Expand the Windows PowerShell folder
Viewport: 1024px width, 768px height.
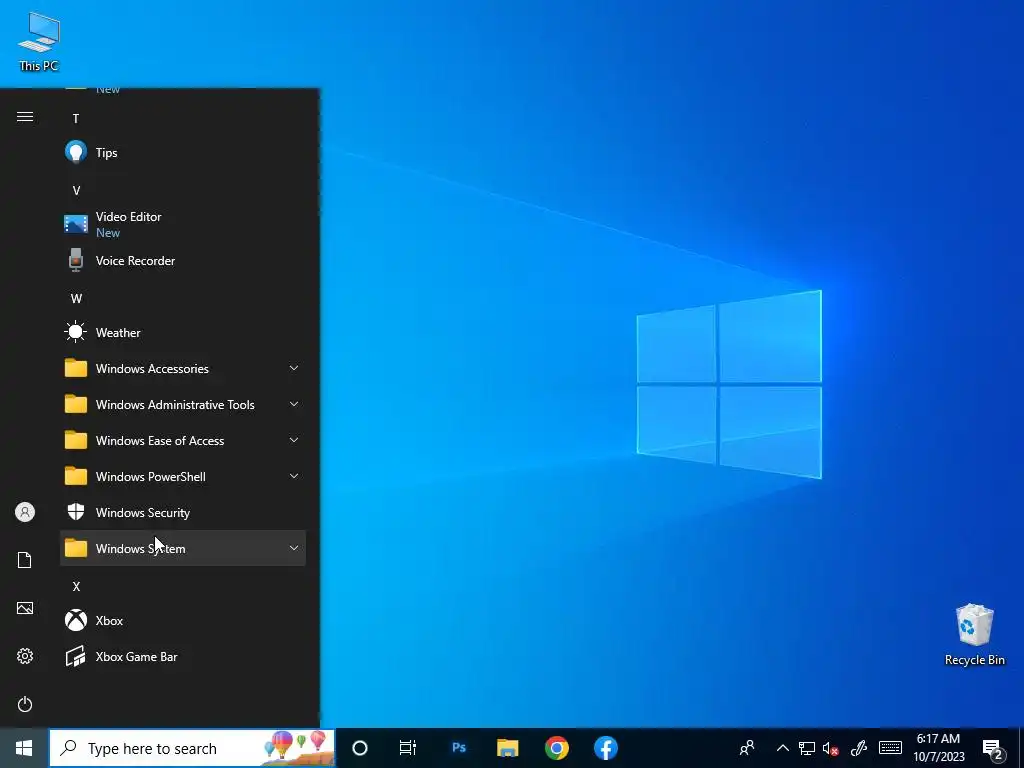[x=183, y=477]
